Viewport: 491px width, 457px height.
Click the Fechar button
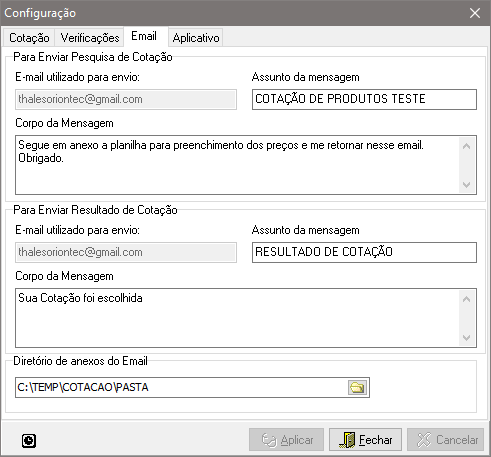point(365,440)
